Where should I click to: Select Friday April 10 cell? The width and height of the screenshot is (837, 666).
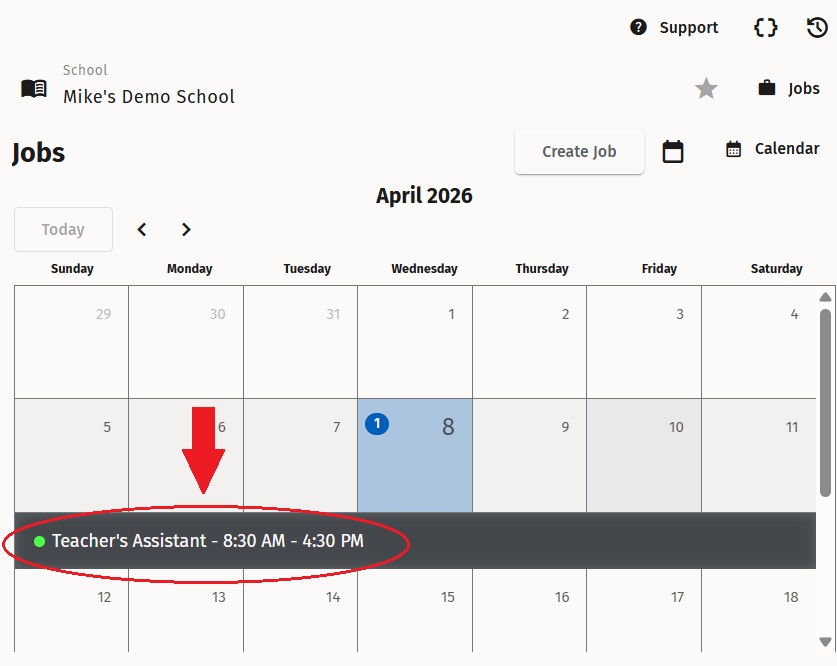[x=643, y=455]
